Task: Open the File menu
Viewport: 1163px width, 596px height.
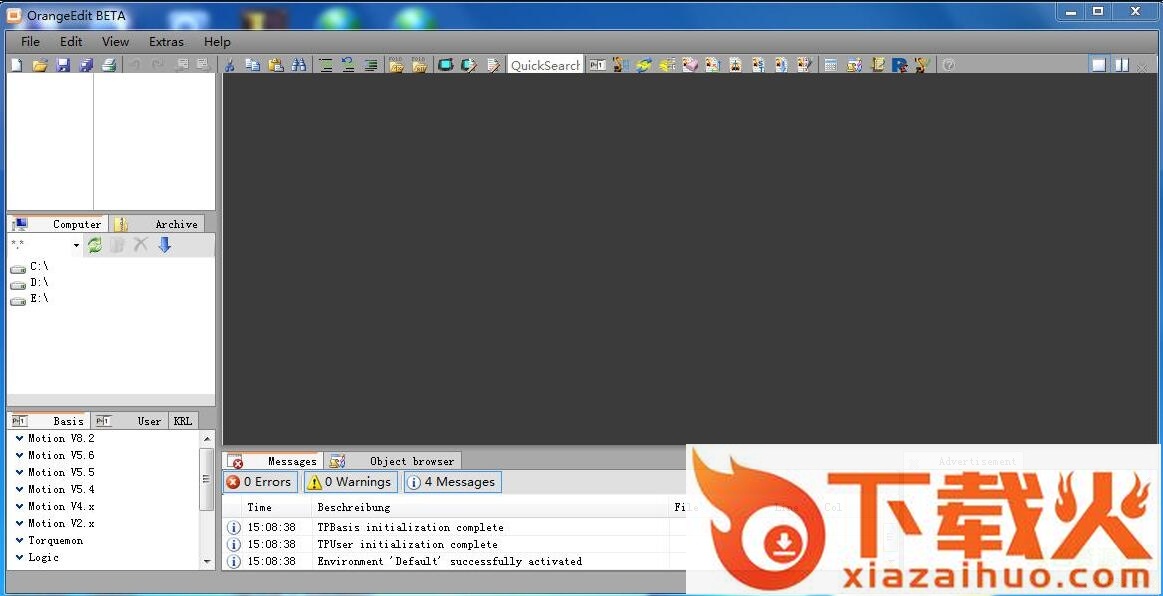Action: pos(30,42)
